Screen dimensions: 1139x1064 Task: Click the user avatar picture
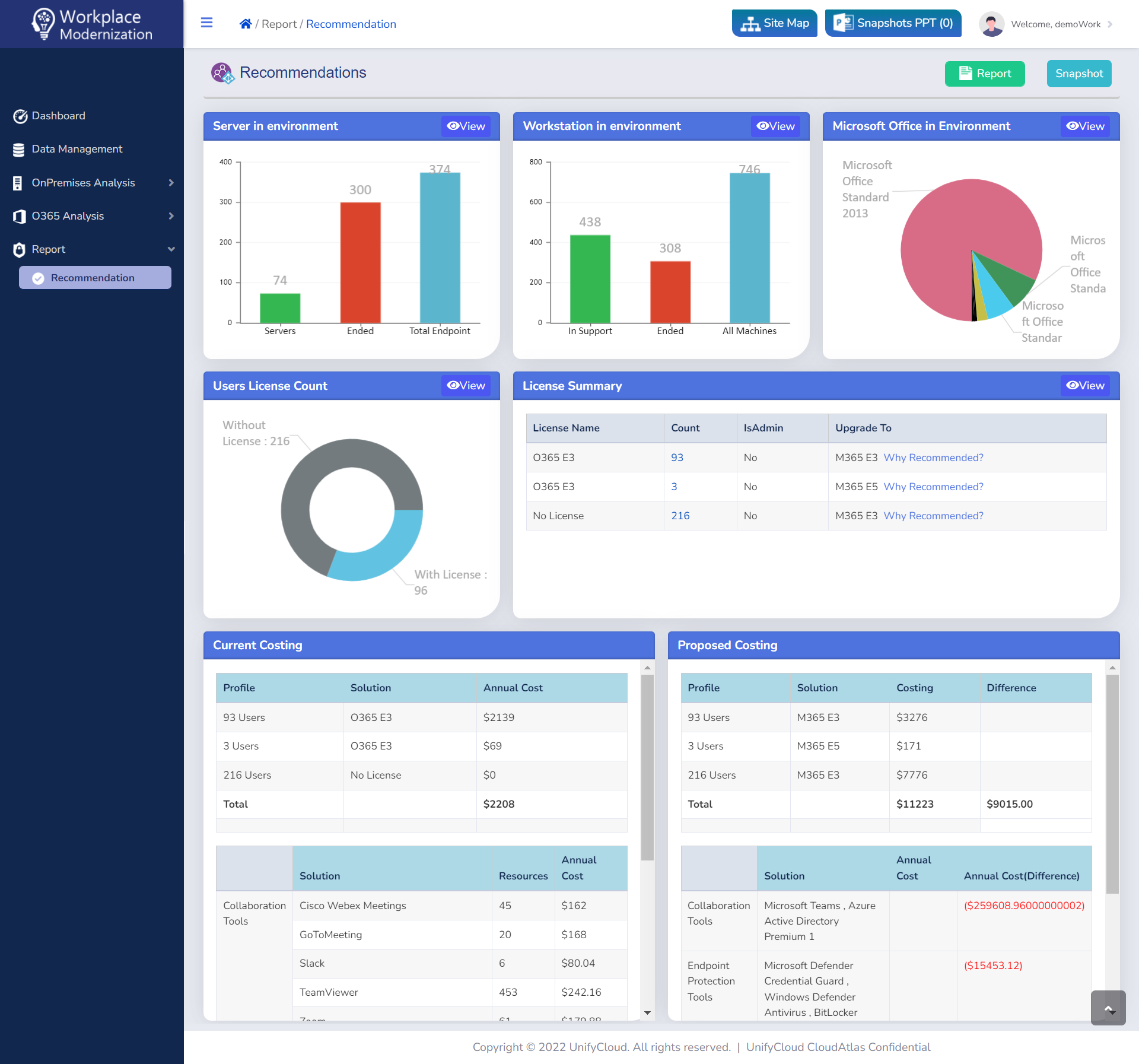(x=991, y=24)
